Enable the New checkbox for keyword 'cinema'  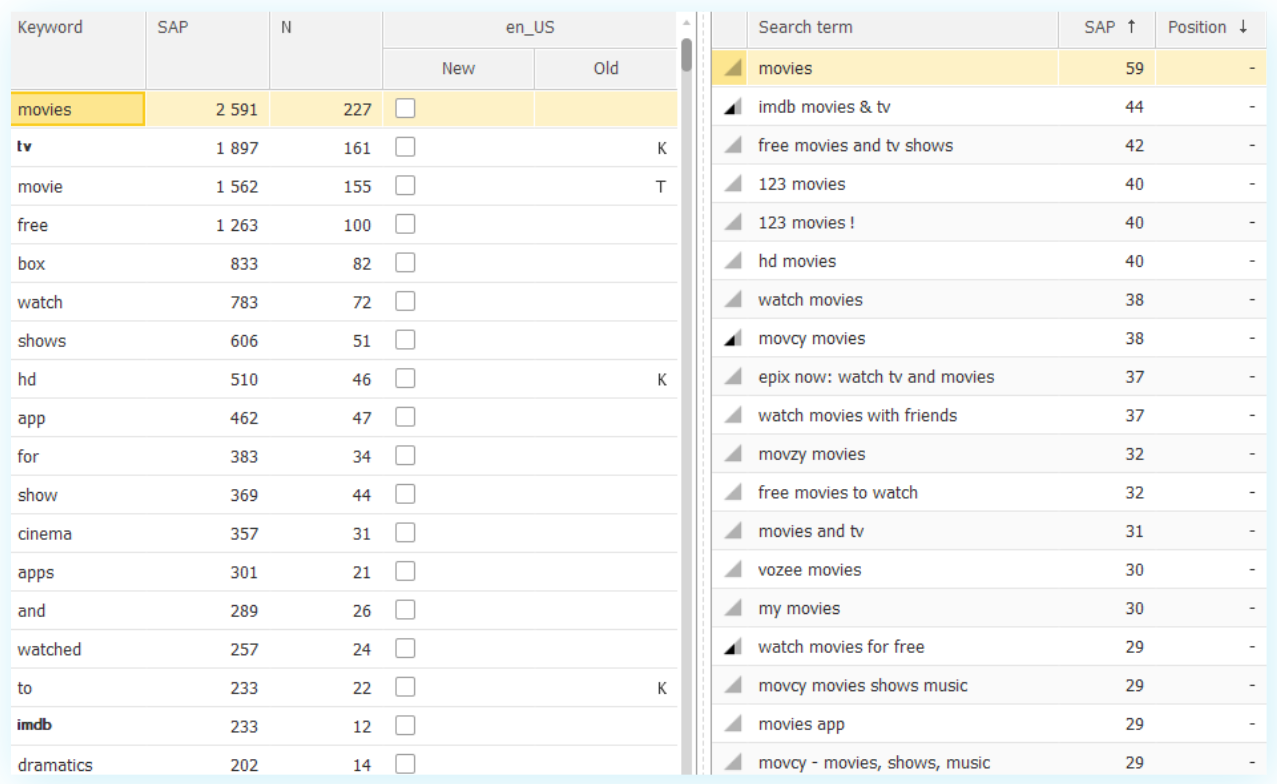coord(405,533)
